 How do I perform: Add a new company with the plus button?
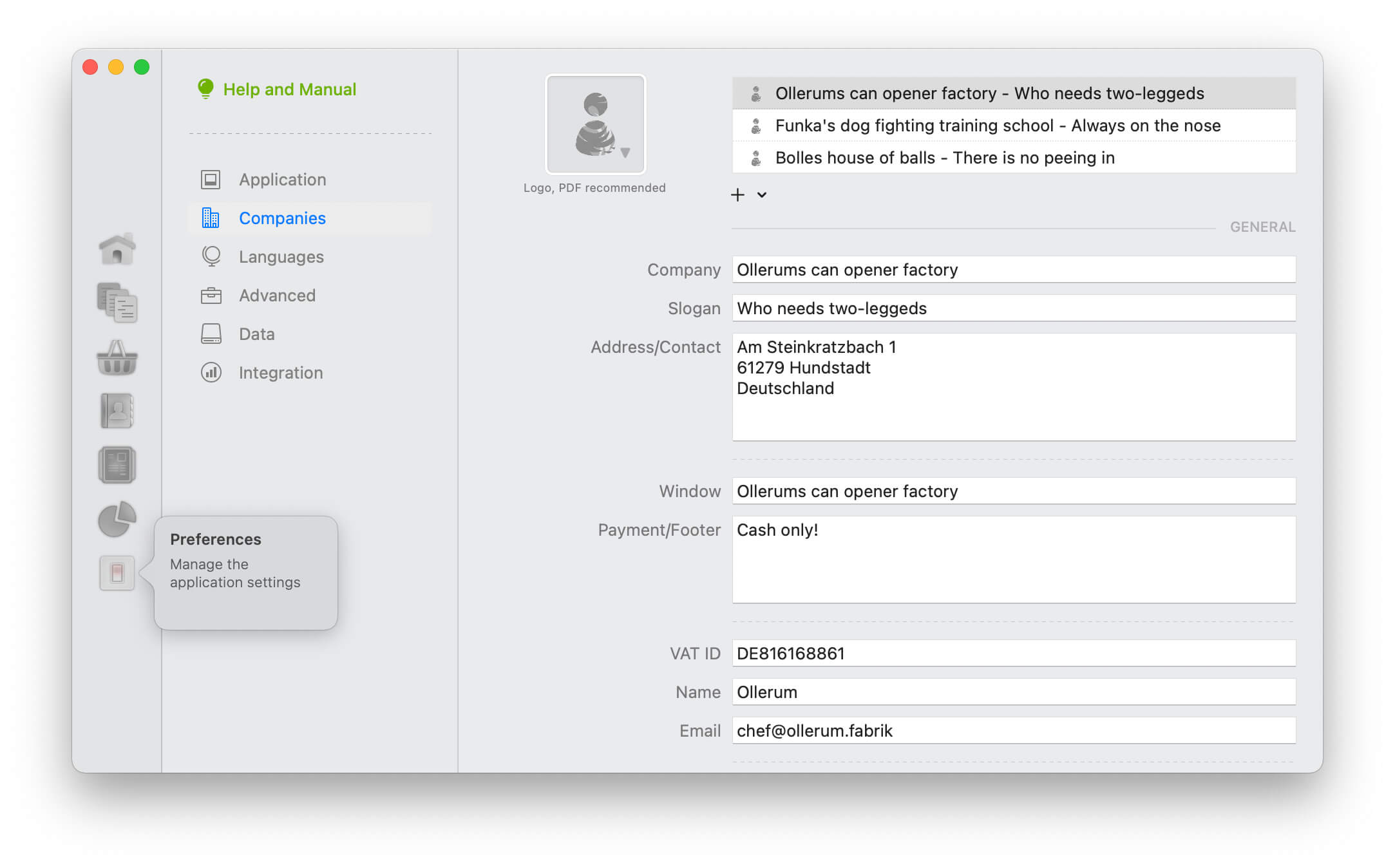tap(737, 194)
